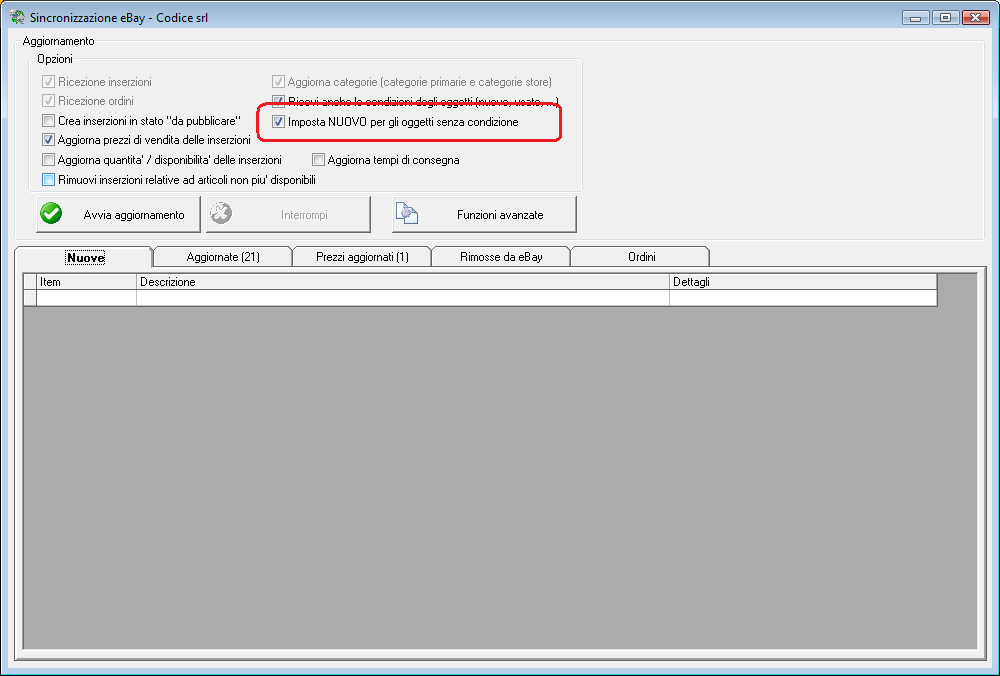
Task: Click the application icon in the title bar
Action: (x=17, y=17)
